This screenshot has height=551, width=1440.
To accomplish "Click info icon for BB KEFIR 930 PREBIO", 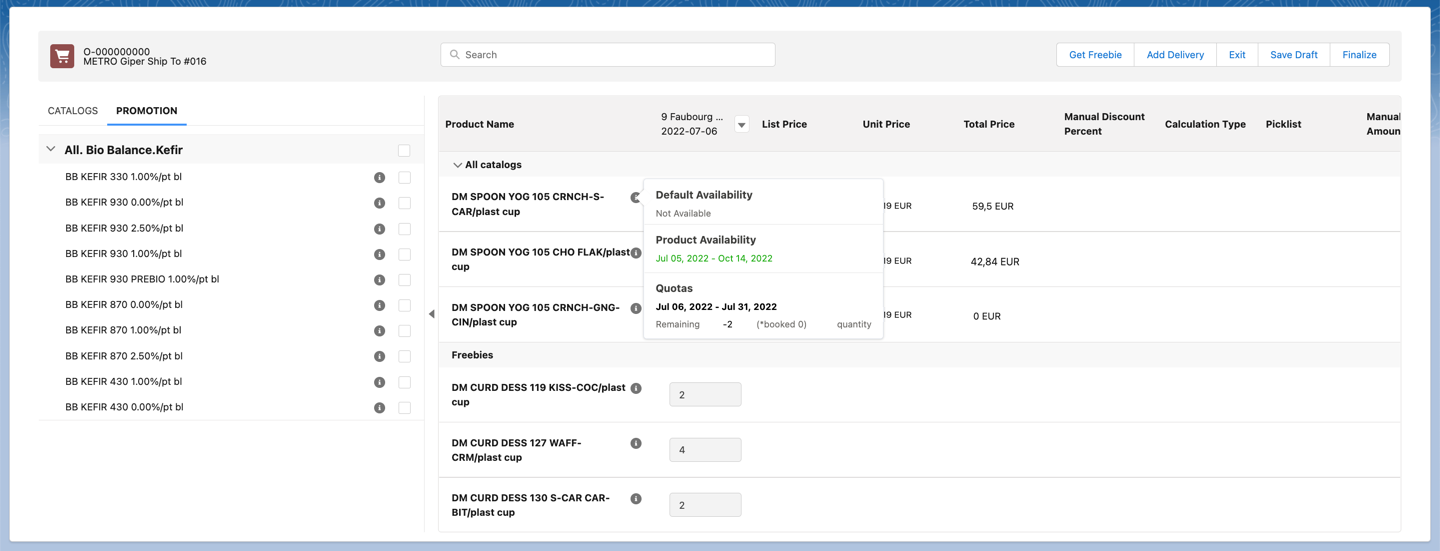I will point(379,280).
